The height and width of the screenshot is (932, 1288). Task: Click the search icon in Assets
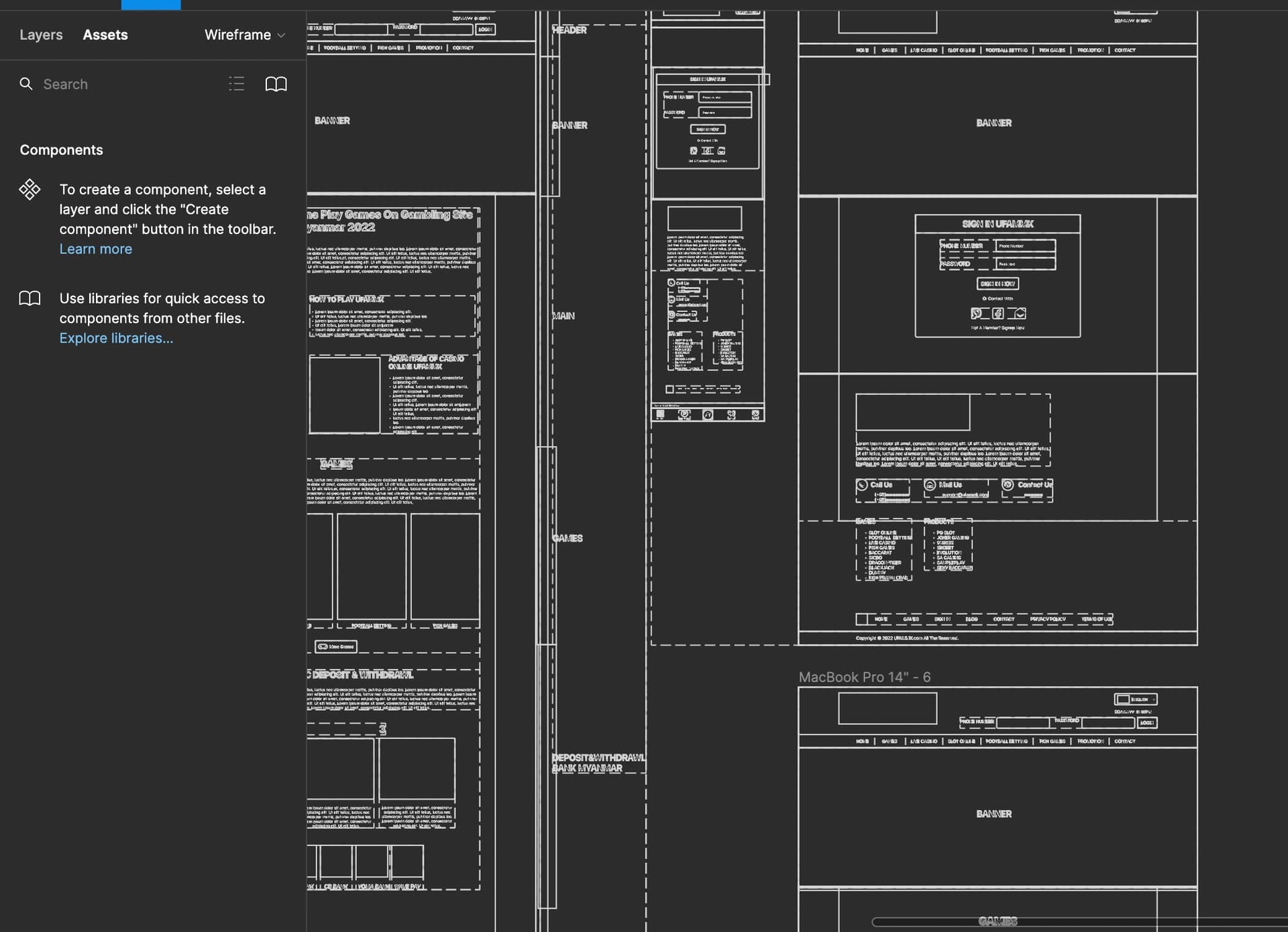click(x=26, y=84)
